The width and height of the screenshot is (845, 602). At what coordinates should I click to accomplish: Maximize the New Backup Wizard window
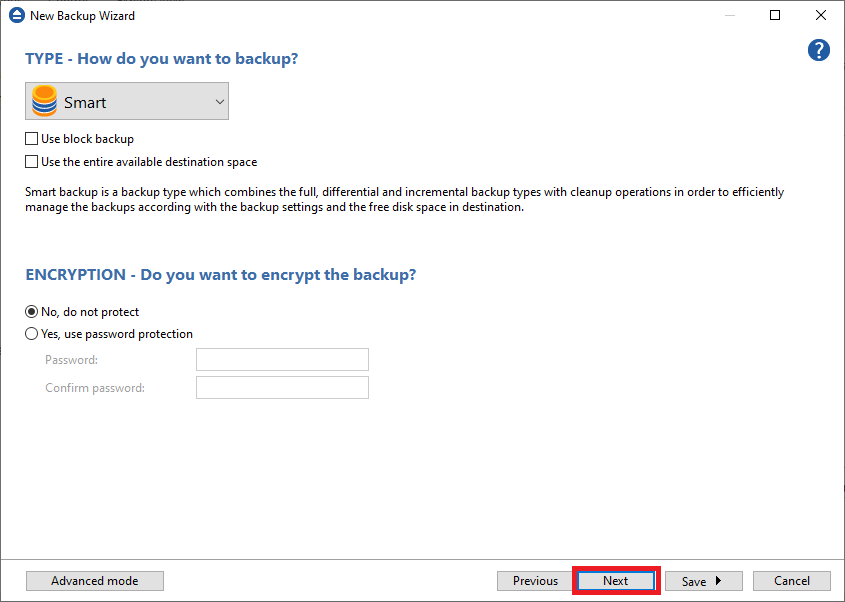(775, 16)
